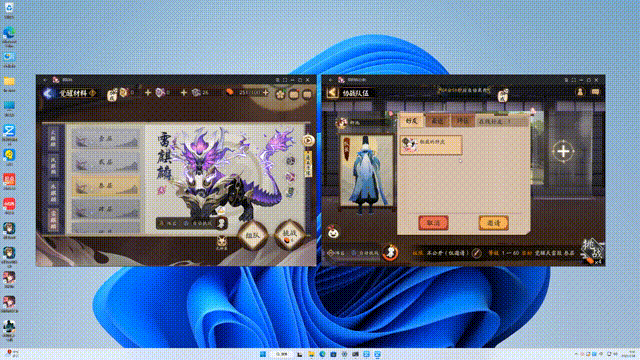Open 组队 team-up diamond button

[x=253, y=235]
